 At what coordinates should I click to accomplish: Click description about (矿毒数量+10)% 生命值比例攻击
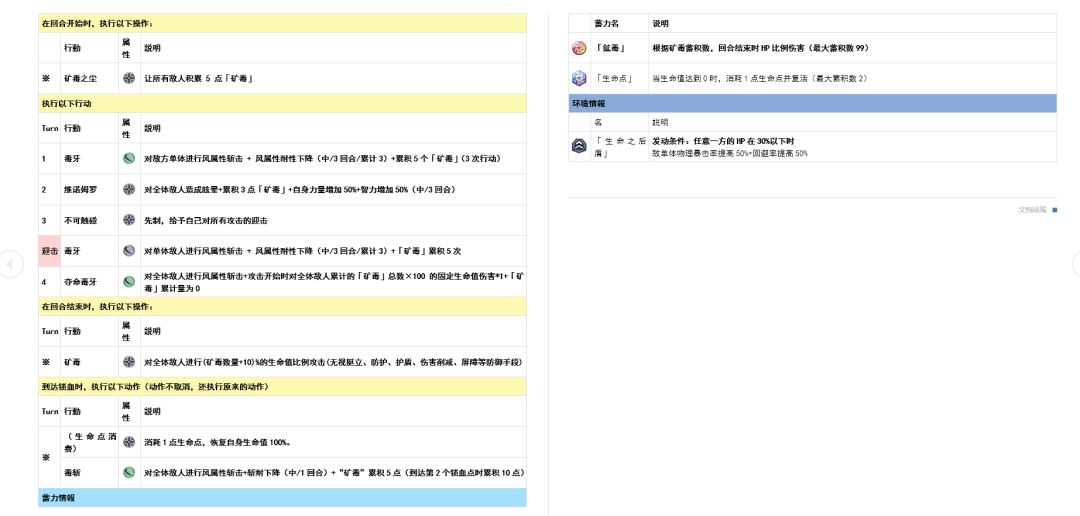pyautogui.click(x=333, y=362)
